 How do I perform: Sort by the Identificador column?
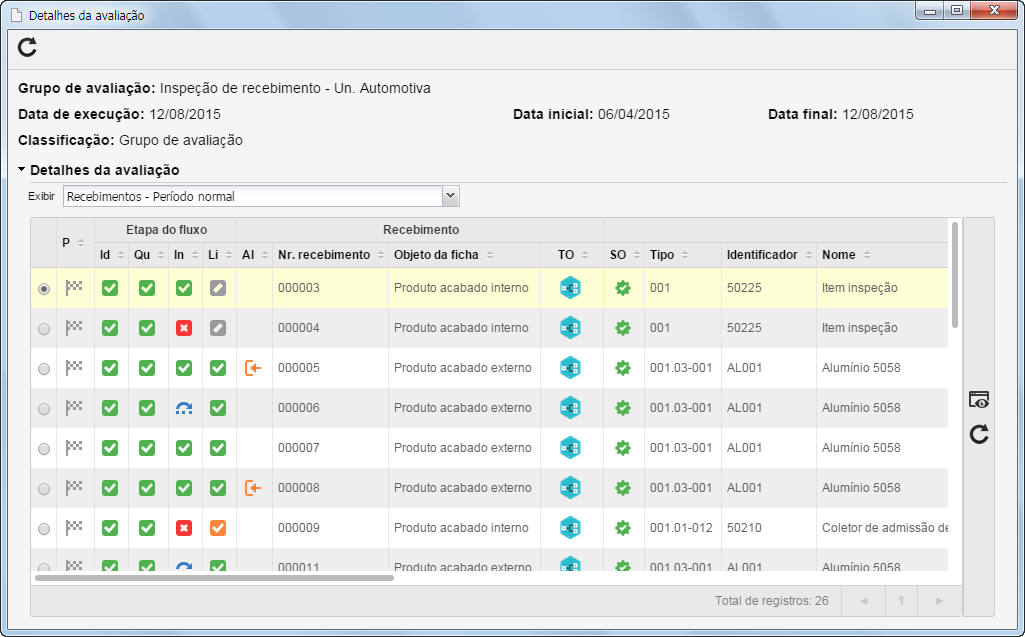(809, 255)
